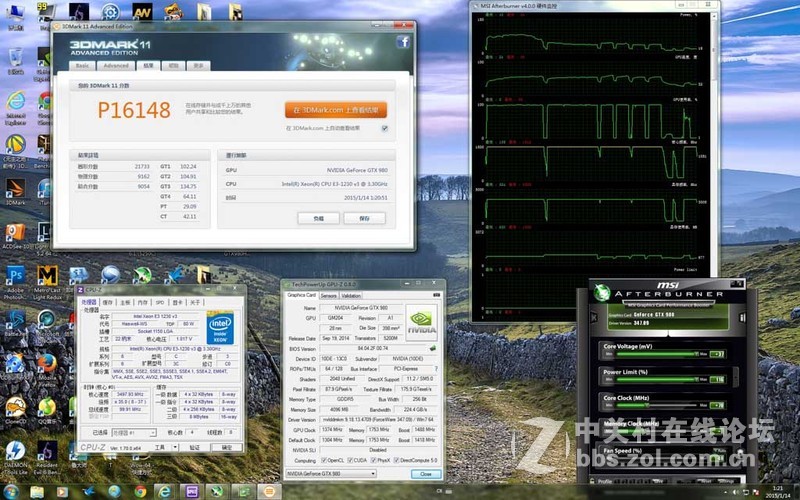This screenshot has width=800, height=500.
Task: Click the Power Limit value field in Afterburner
Action: pyautogui.click(x=717, y=380)
